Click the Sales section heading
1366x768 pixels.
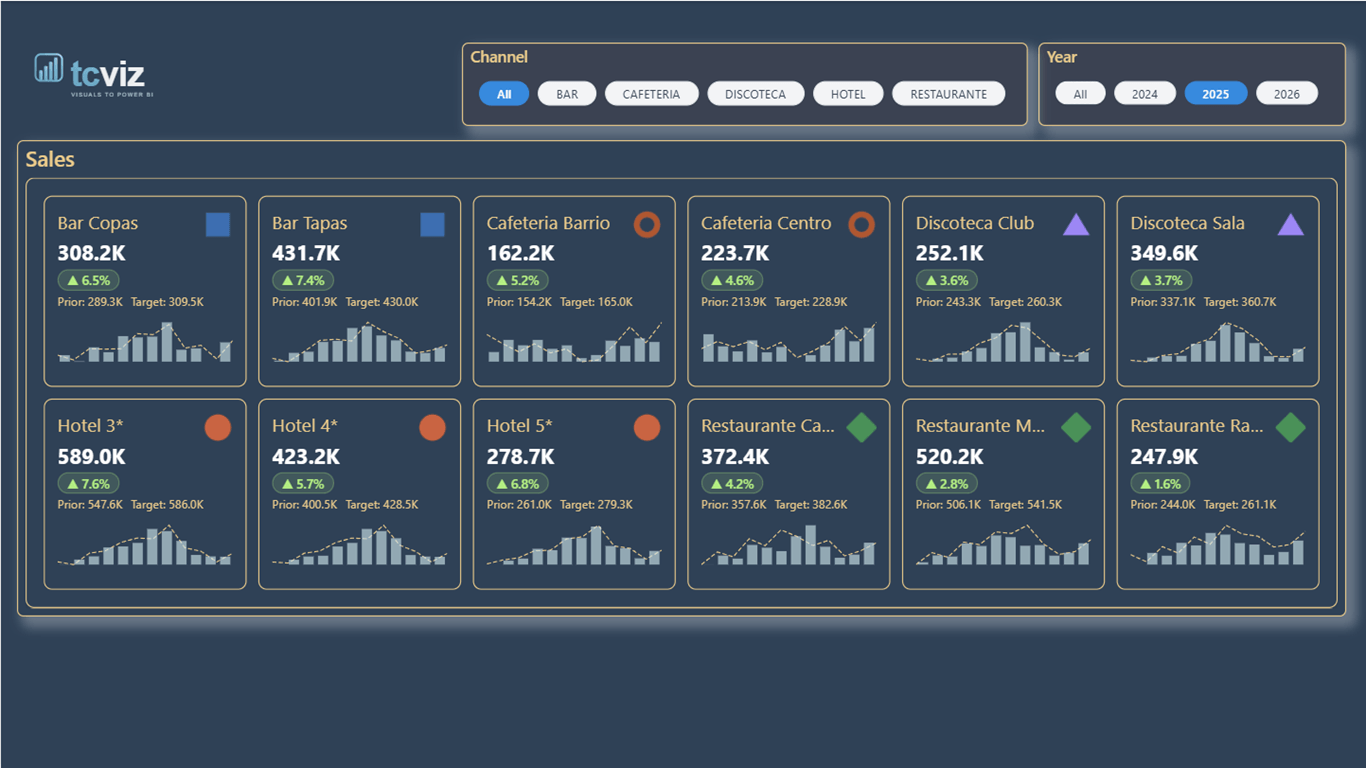click(50, 159)
